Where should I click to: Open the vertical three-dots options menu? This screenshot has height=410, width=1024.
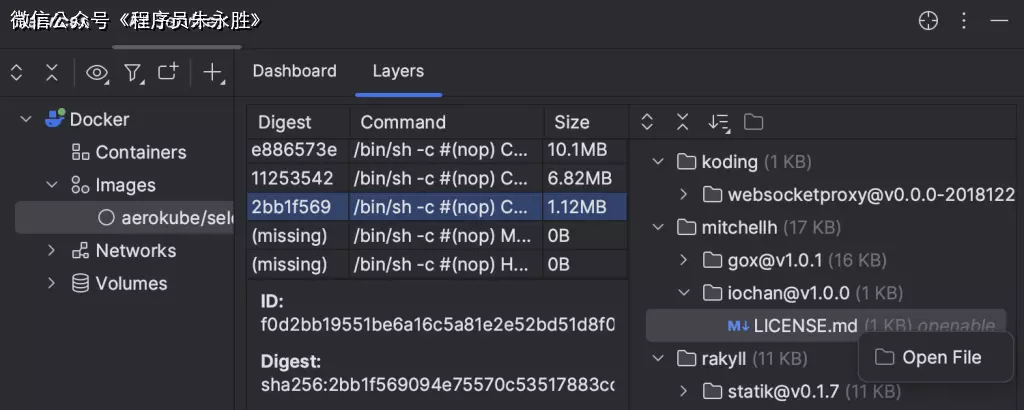(964, 21)
